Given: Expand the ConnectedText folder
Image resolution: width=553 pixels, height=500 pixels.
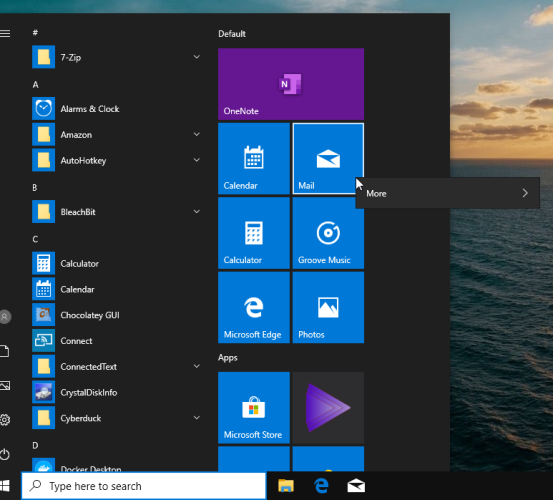Looking at the screenshot, I should [x=116, y=366].
